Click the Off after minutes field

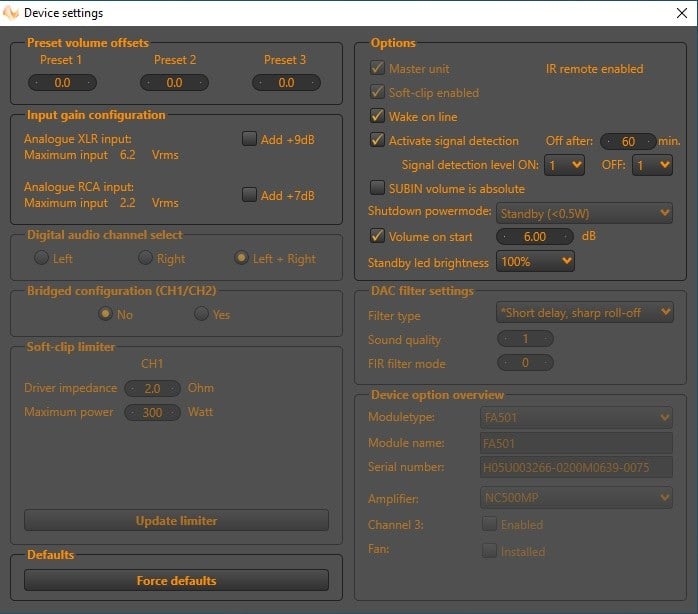pyautogui.click(x=628, y=141)
